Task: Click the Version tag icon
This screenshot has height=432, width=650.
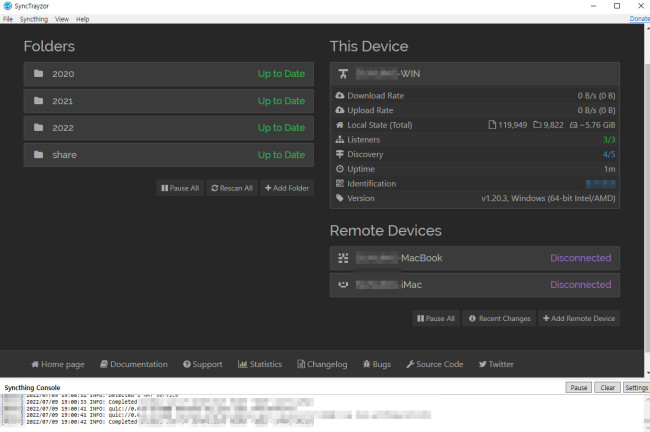Action: click(340, 198)
